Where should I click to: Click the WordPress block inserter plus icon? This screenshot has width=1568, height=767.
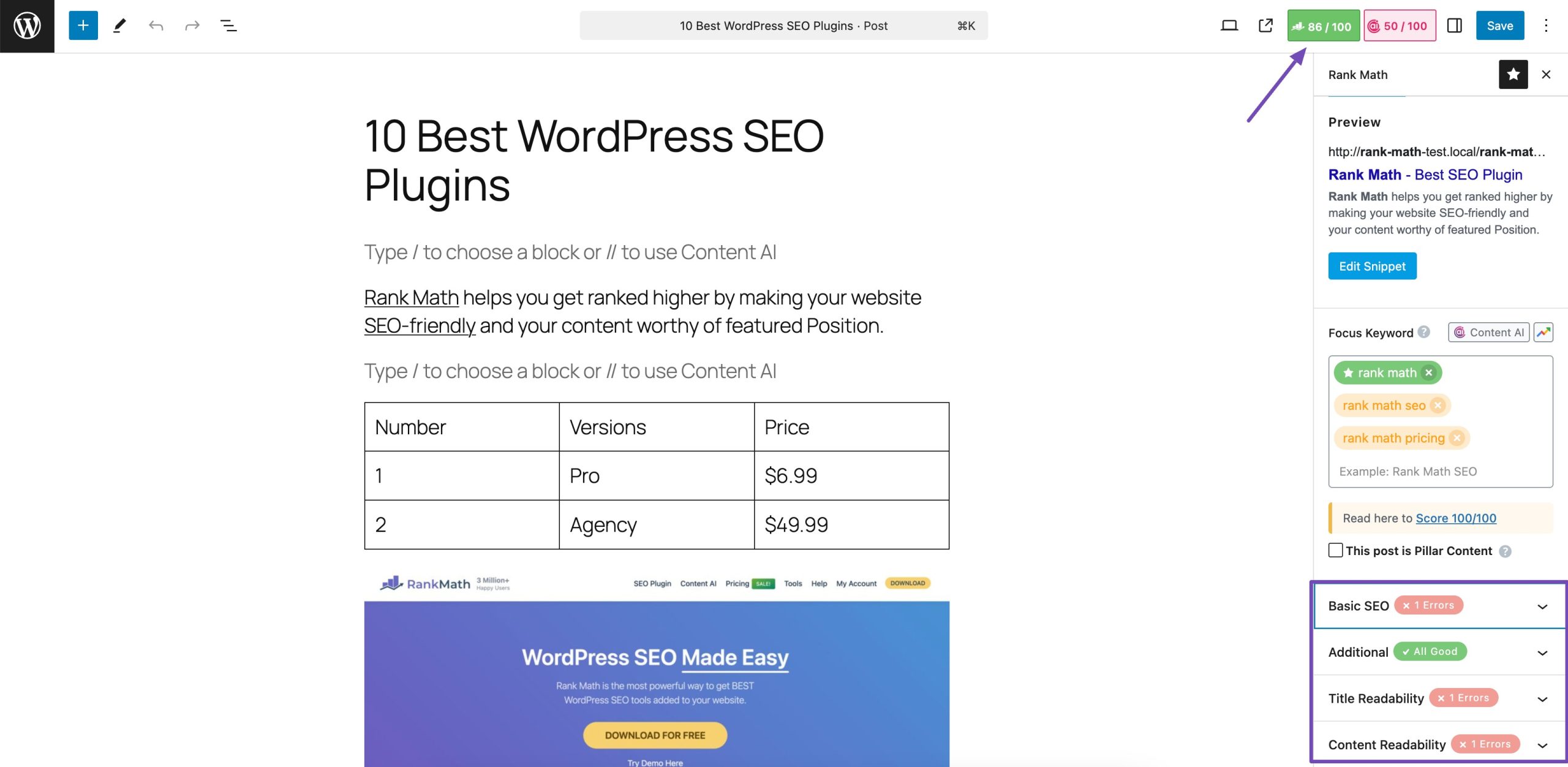[83, 25]
